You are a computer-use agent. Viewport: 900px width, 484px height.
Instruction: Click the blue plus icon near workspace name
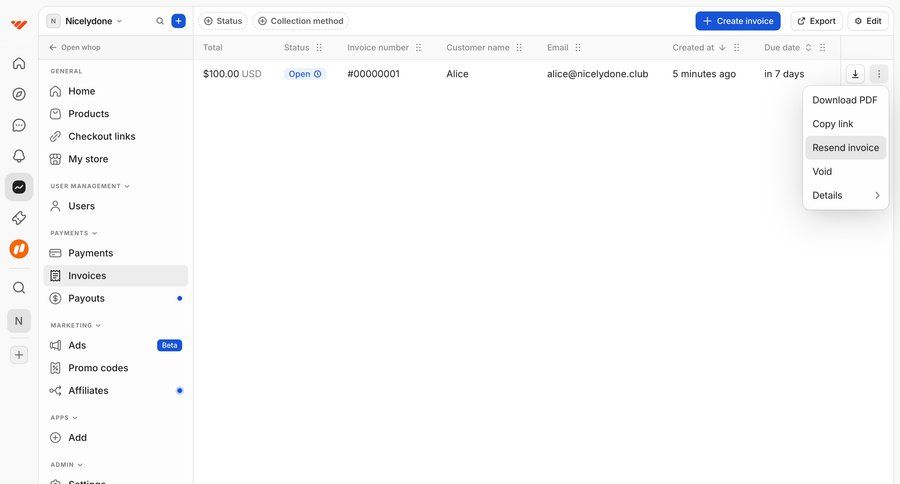(178, 21)
